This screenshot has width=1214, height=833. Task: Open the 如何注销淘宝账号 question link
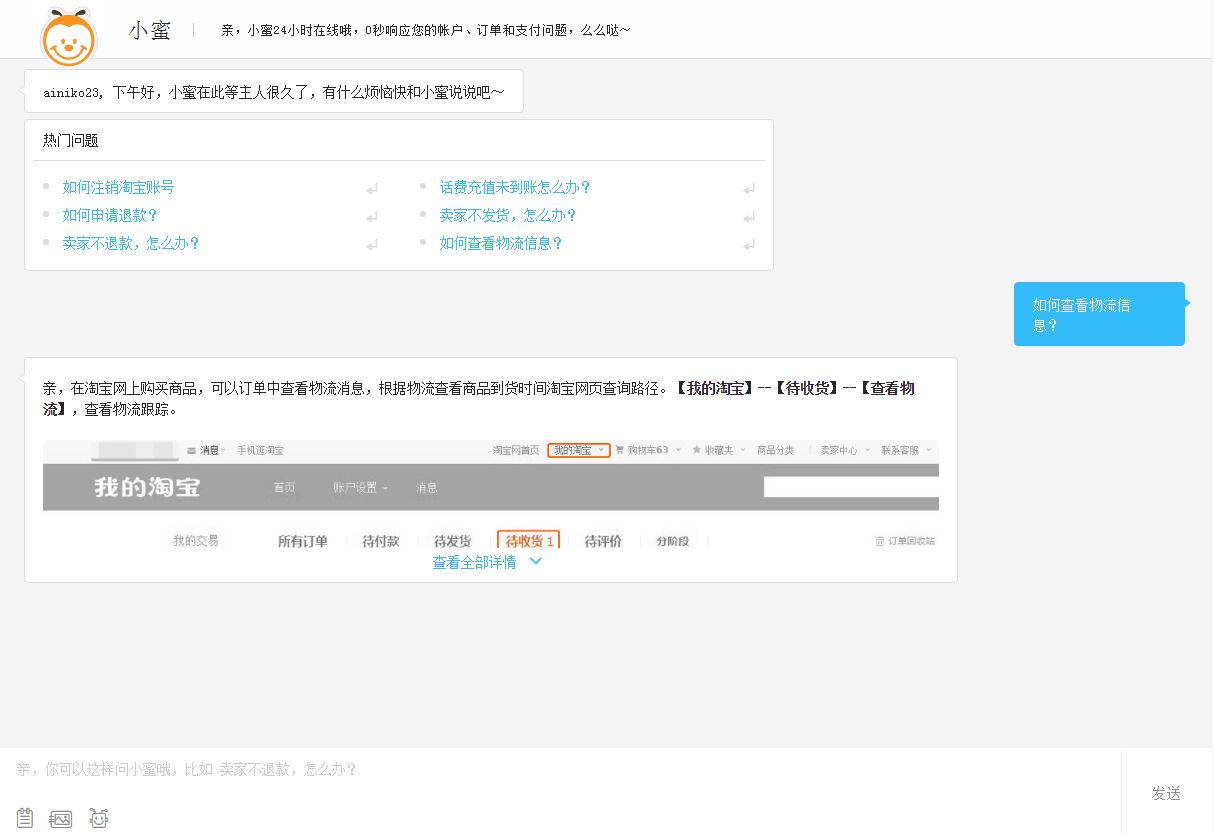[118, 187]
